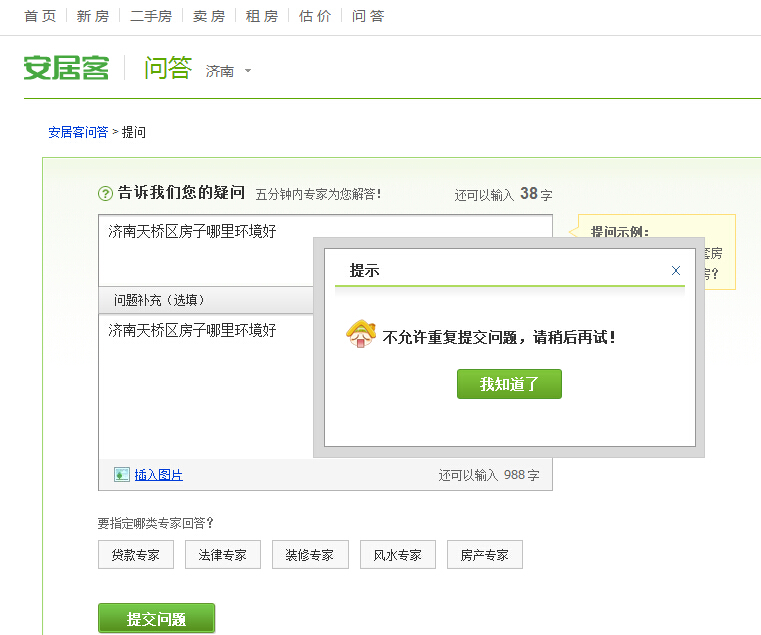Select the 卖房 navigation item

[x=209, y=17]
